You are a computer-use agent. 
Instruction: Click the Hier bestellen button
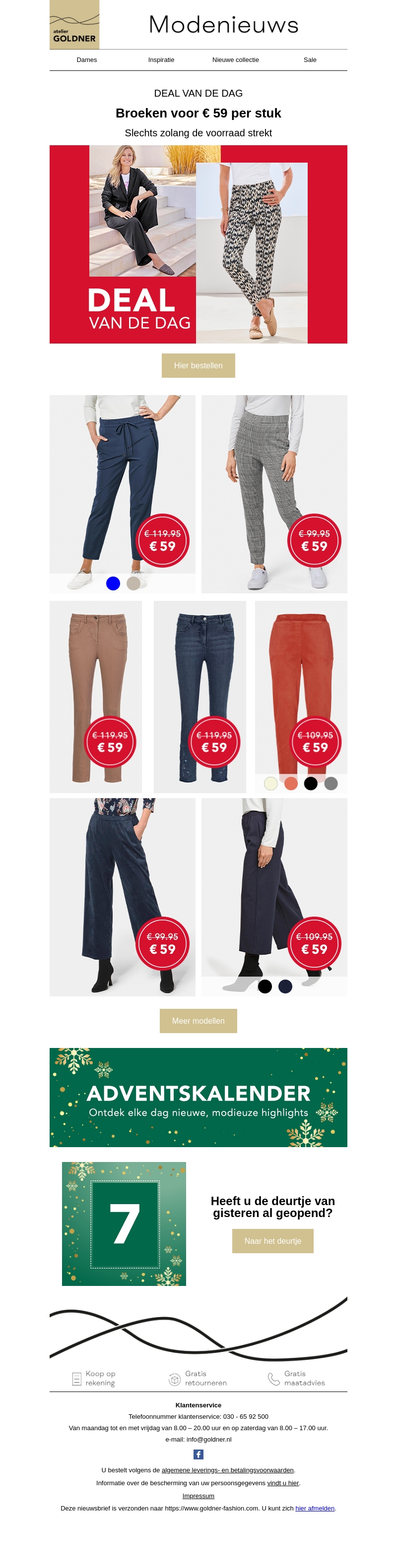coord(198,365)
